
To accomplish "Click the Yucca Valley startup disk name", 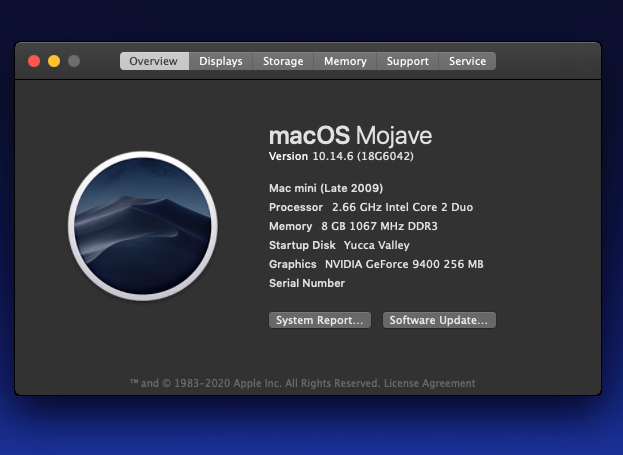I will pos(377,246).
